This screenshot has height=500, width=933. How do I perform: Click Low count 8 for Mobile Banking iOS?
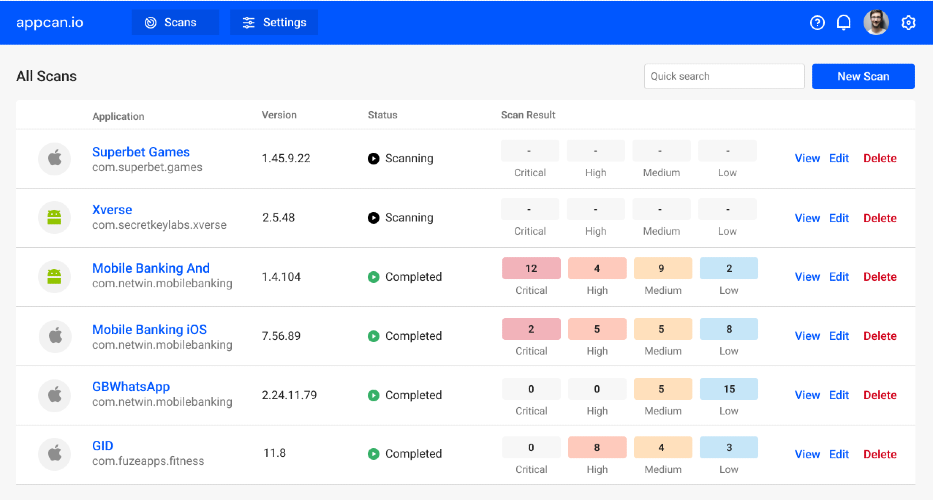pos(729,329)
